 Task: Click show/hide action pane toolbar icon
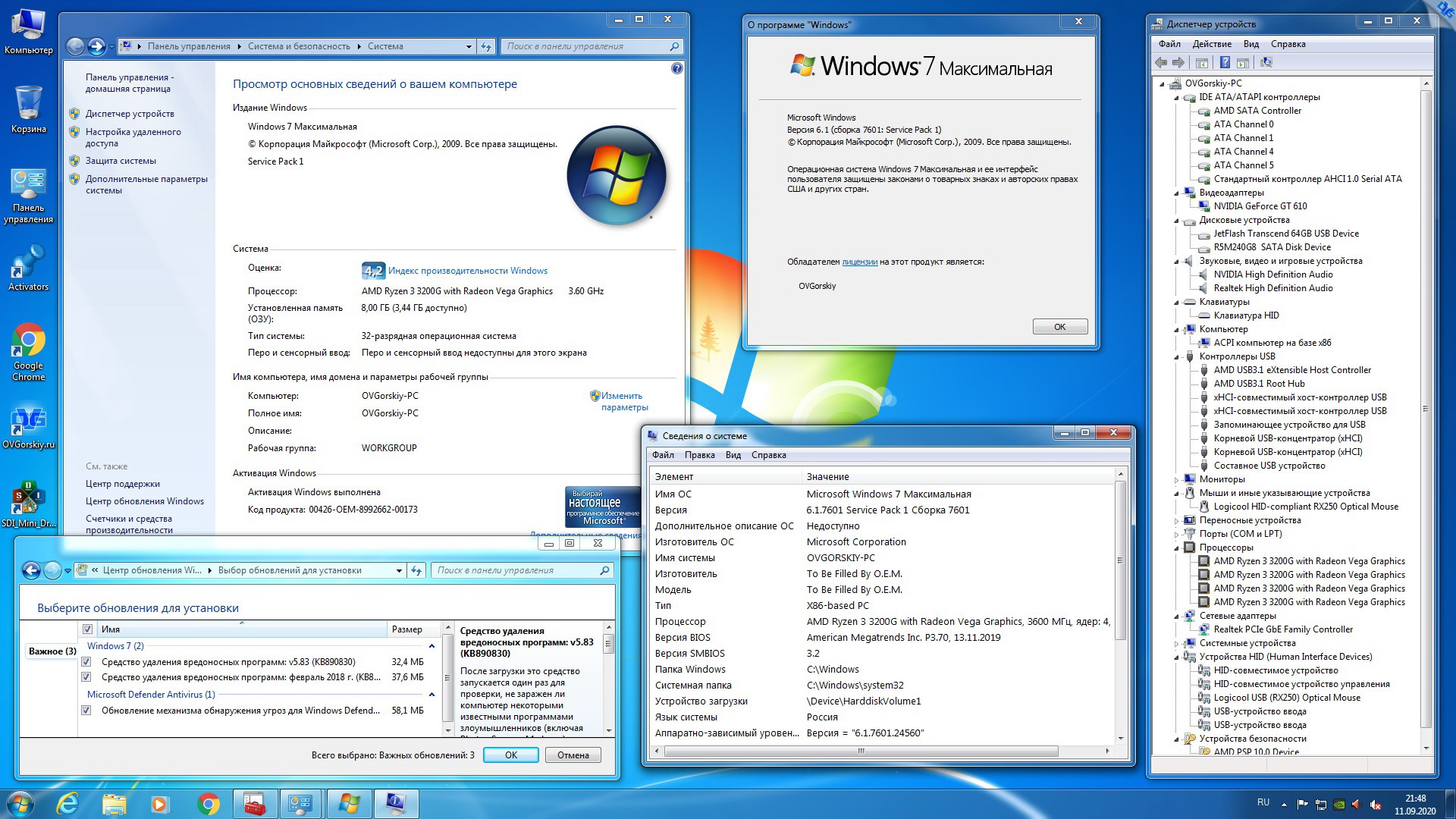[x=1243, y=63]
